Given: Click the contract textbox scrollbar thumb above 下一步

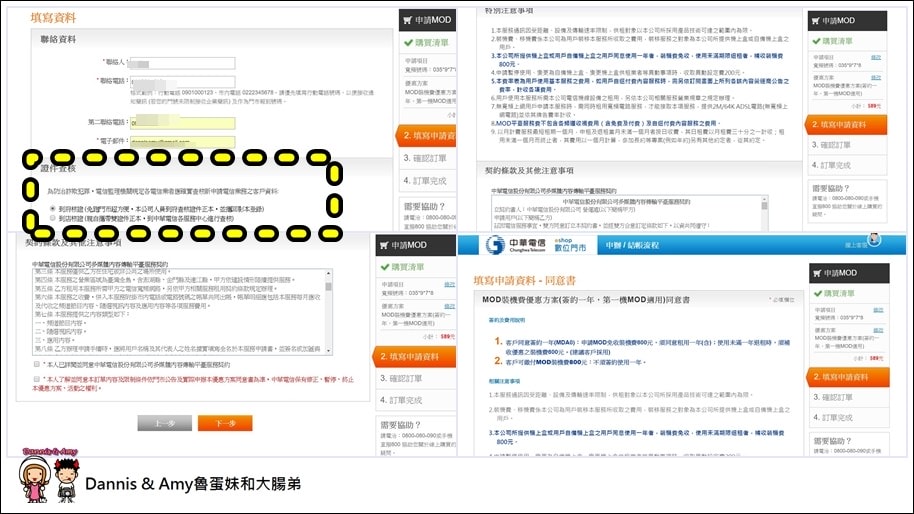Looking at the screenshot, I should 329,286.
